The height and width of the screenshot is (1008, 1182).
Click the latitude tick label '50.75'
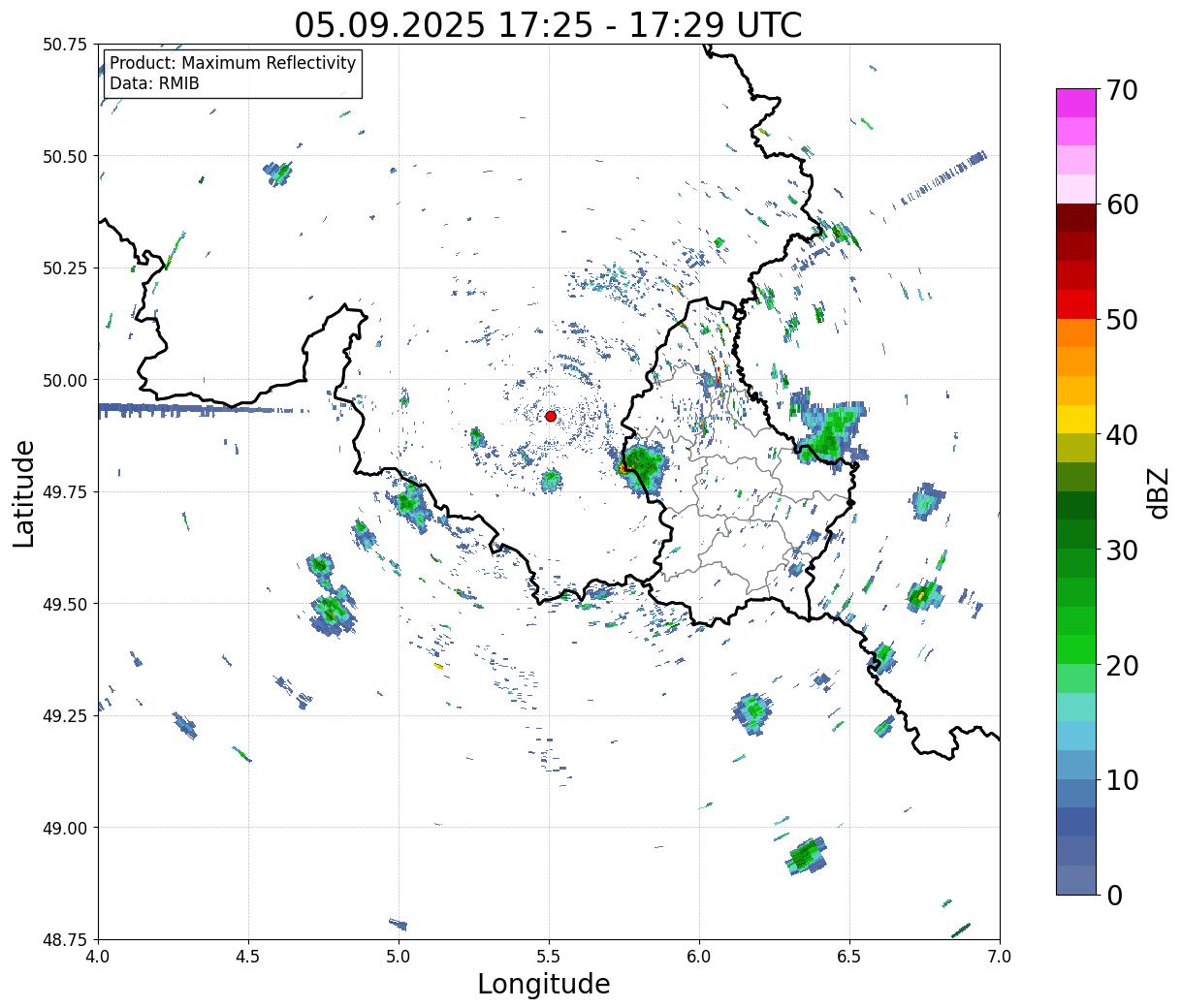point(65,45)
